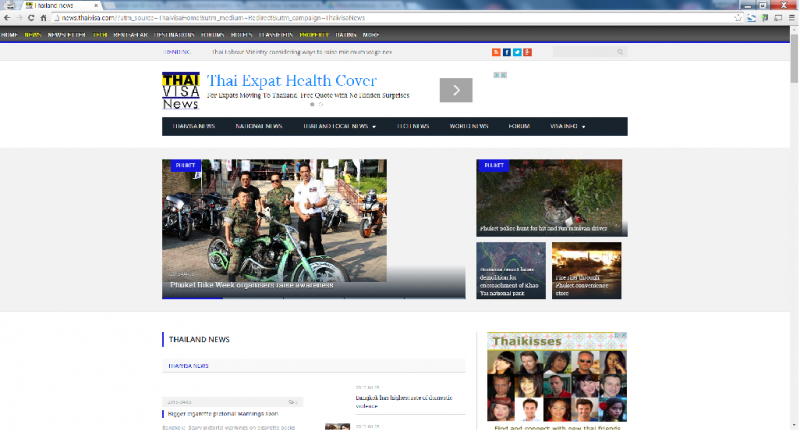Open the Twitter social icon

517,52
